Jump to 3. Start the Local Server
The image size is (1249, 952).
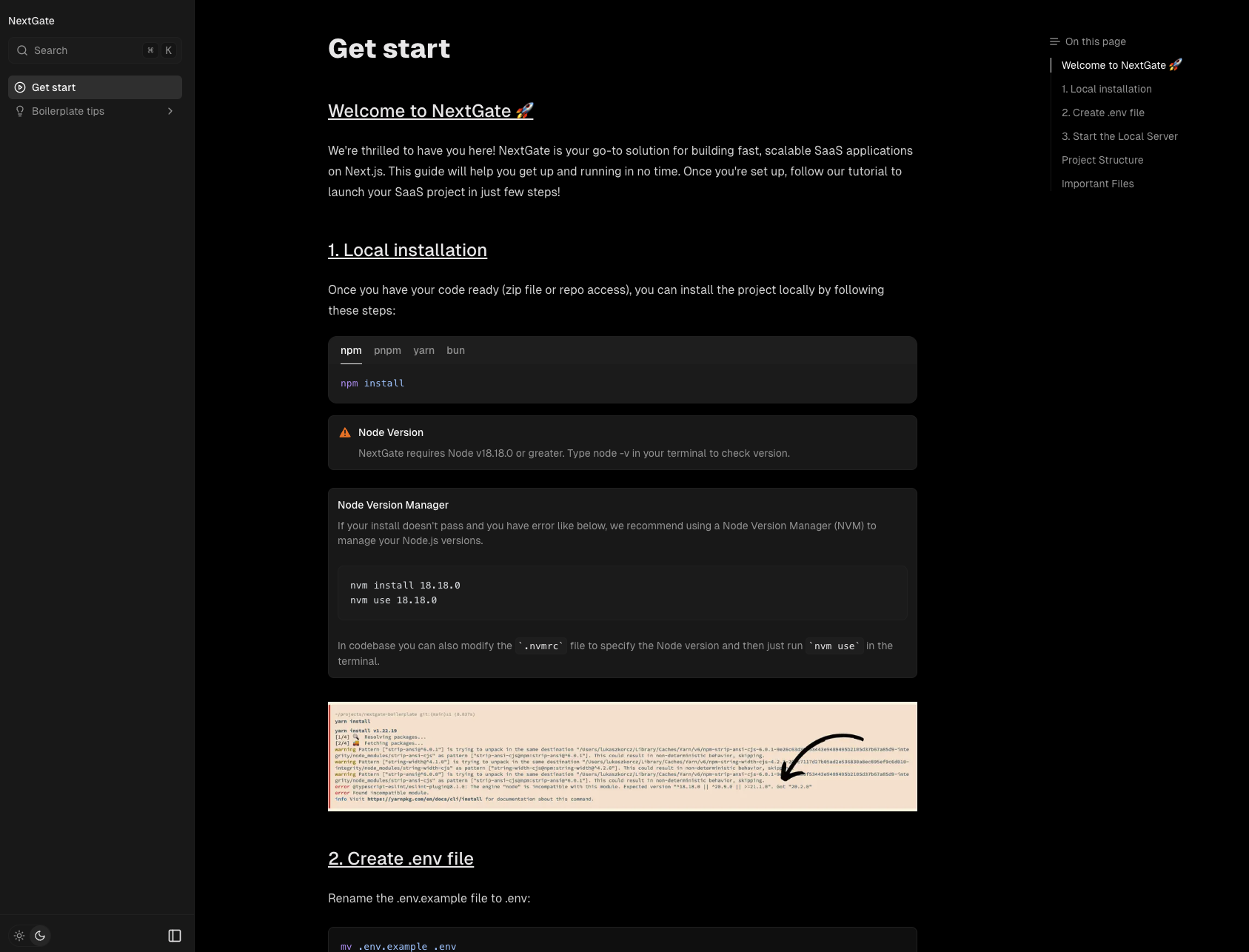click(x=1119, y=136)
